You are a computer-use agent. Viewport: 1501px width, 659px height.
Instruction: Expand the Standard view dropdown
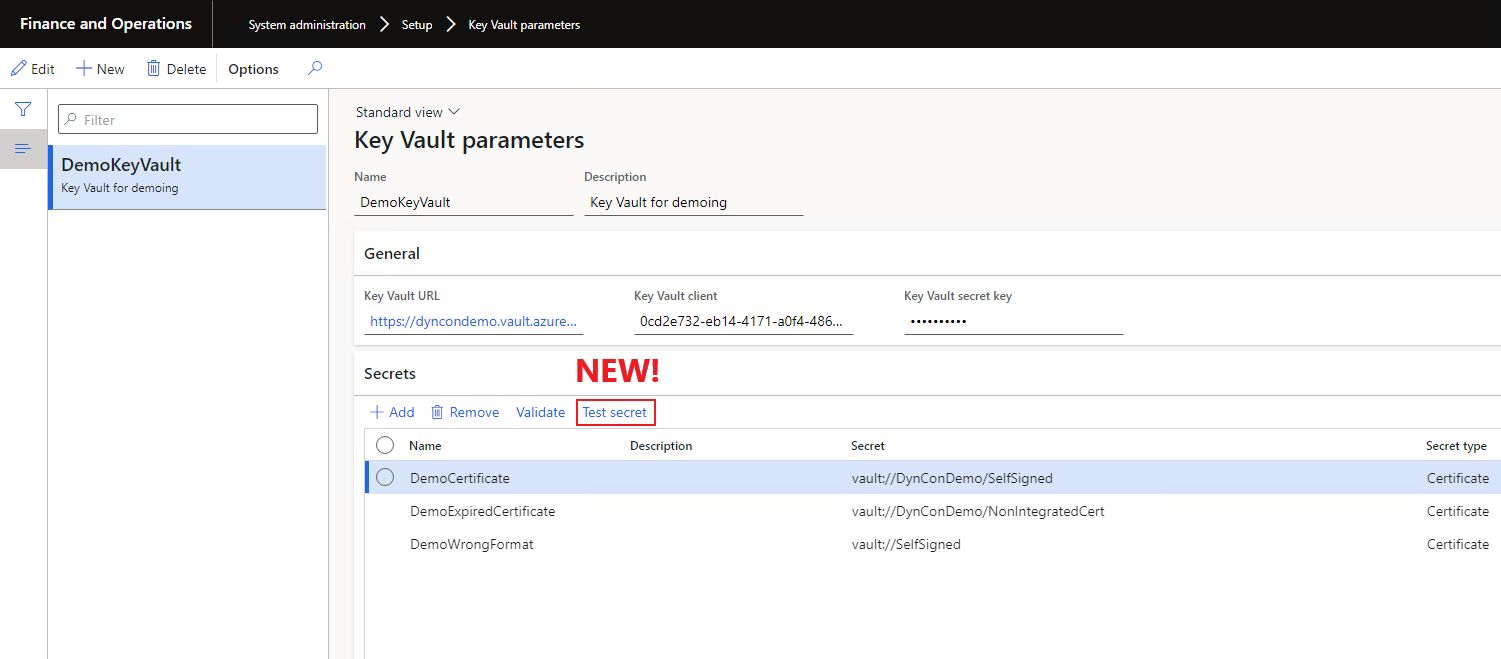407,112
